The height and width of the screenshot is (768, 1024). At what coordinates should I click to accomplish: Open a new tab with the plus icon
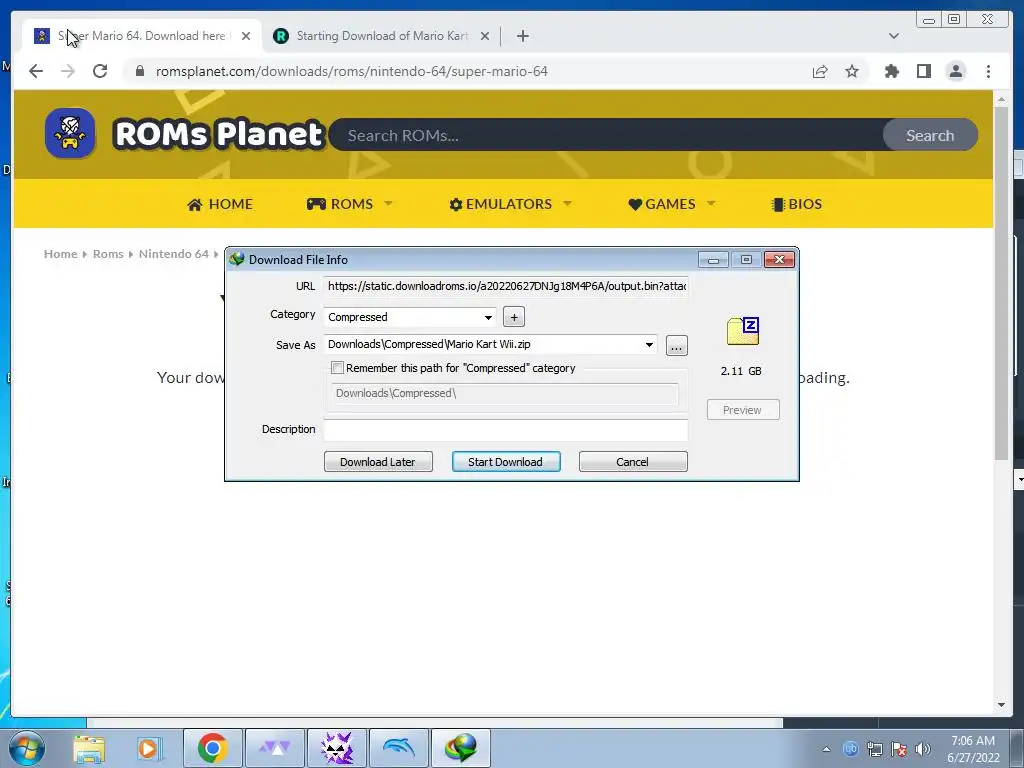(522, 36)
